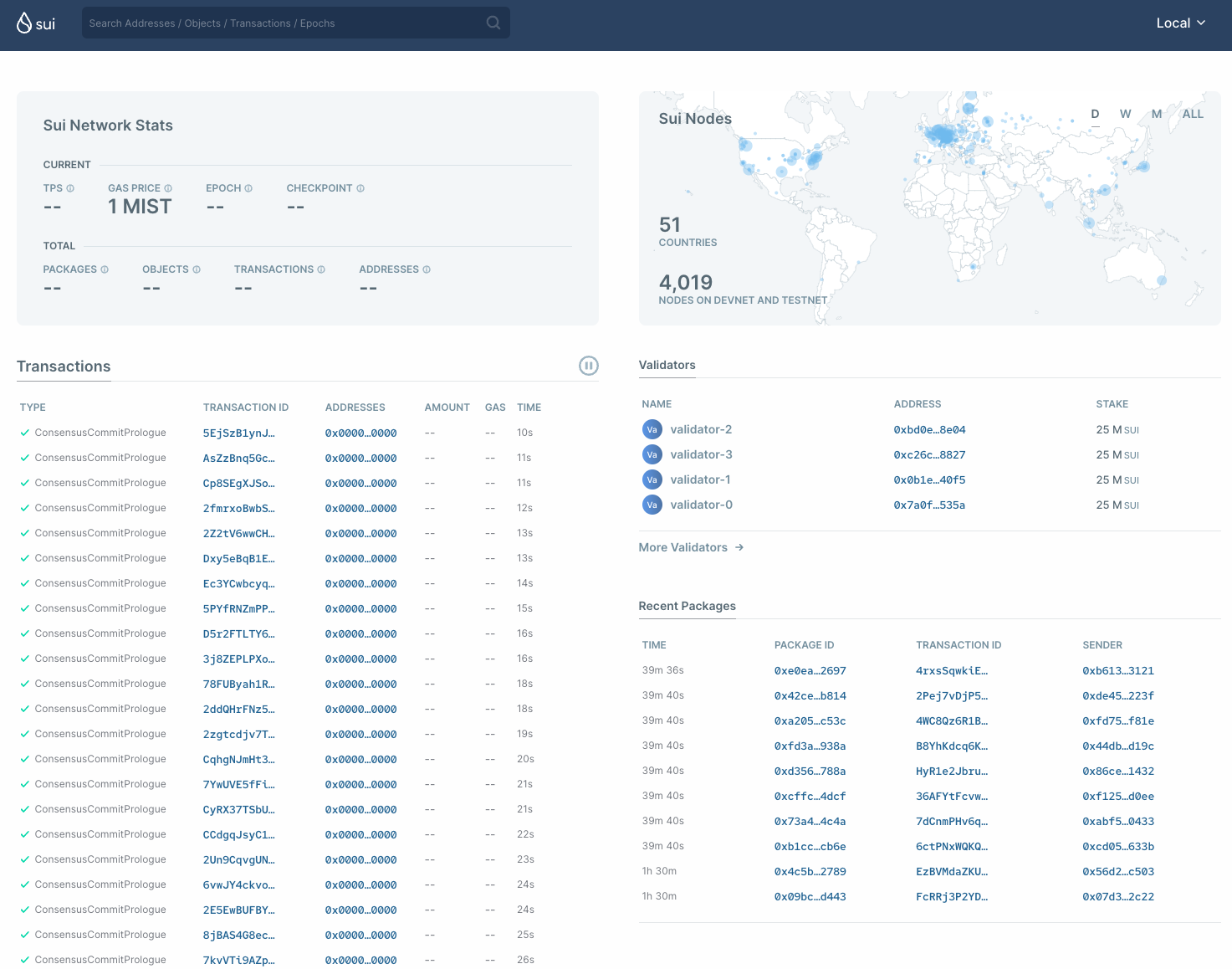
Task: Click the 25 M SUI stake for validator-1
Action: (x=1117, y=479)
